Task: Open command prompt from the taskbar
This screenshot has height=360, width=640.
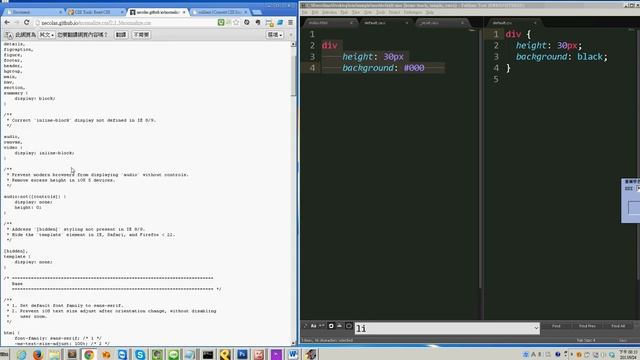Action: 208,354
